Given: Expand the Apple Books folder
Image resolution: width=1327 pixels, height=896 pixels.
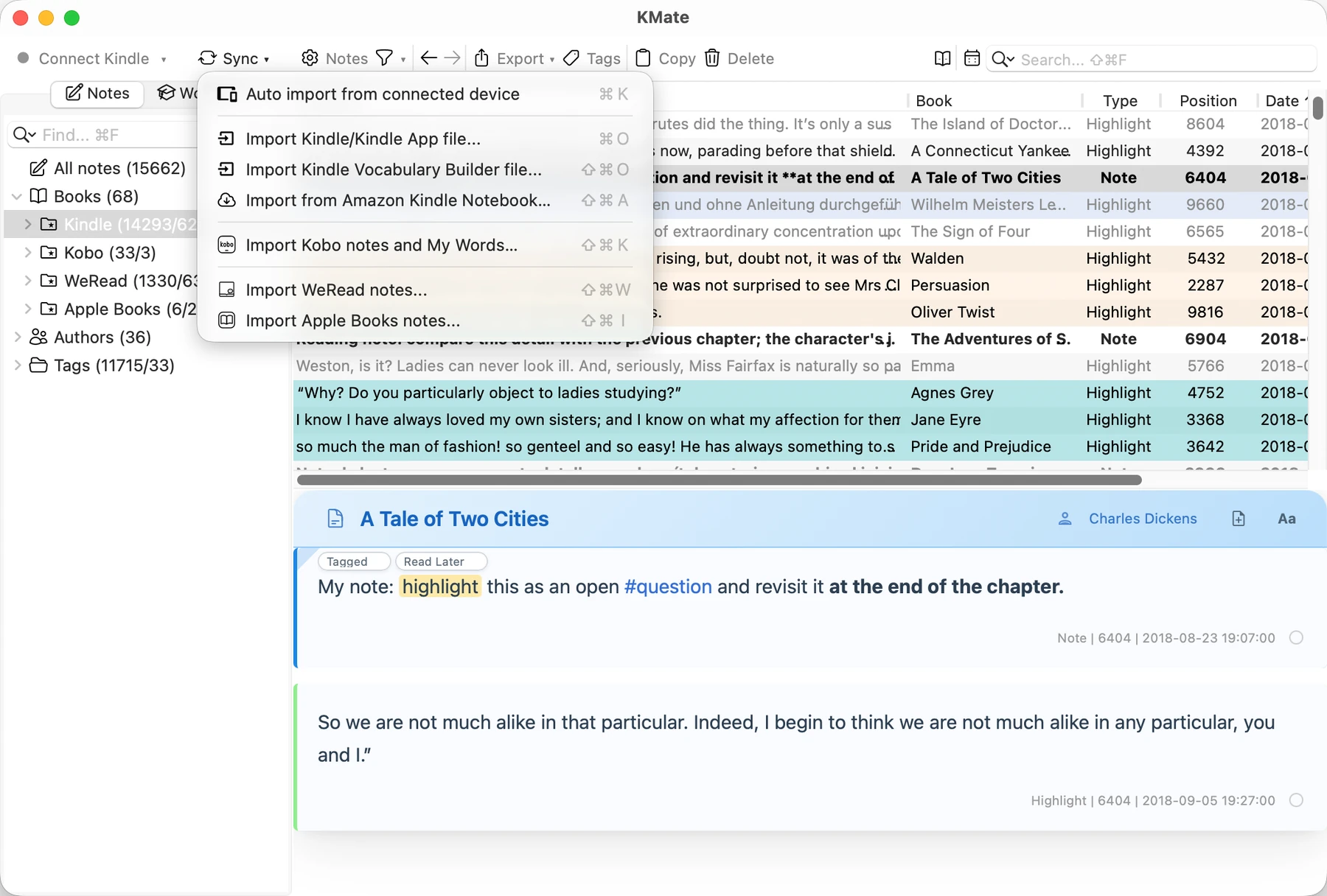Looking at the screenshot, I should [28, 309].
